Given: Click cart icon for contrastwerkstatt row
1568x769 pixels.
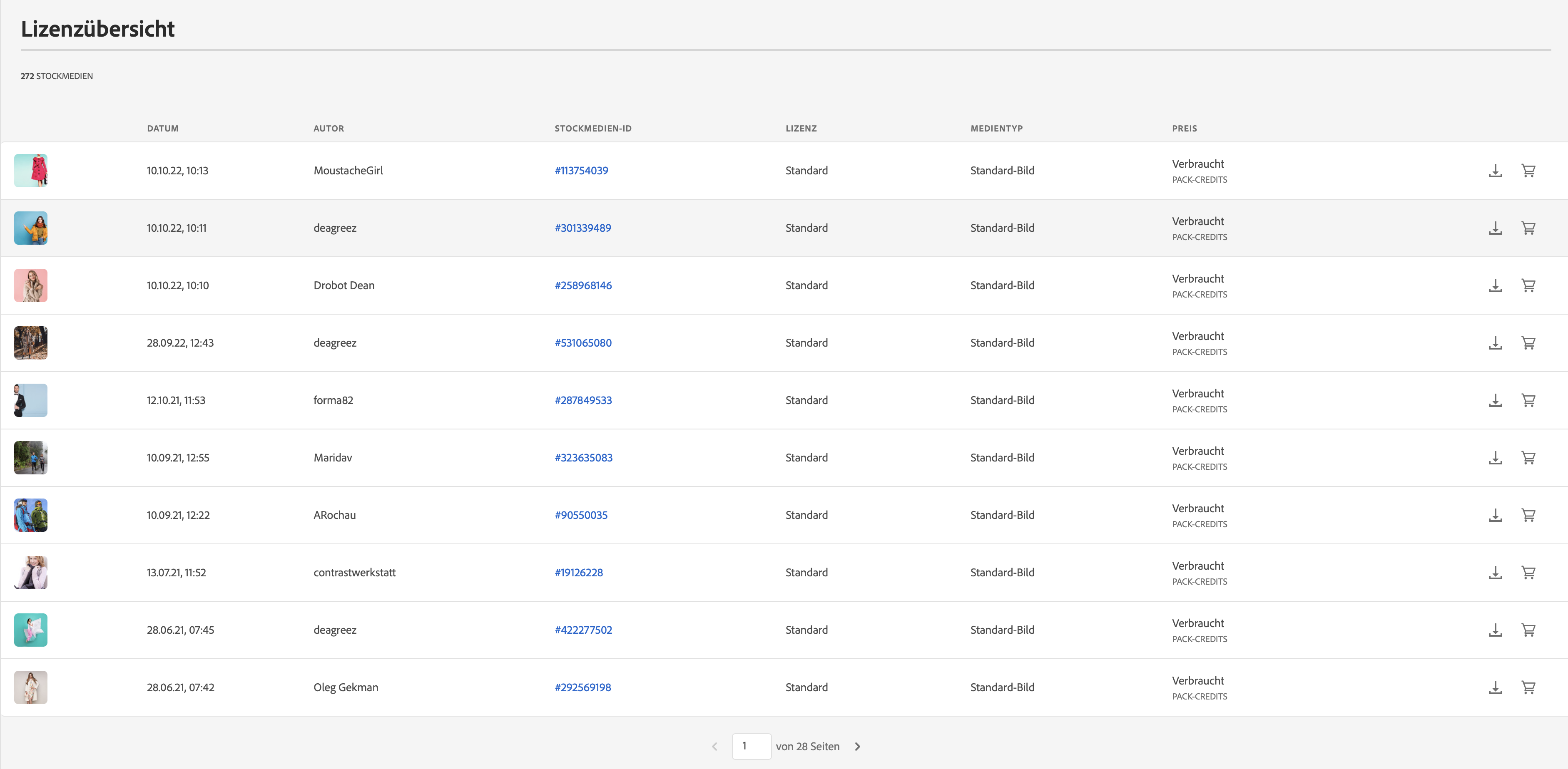Looking at the screenshot, I should [x=1528, y=573].
